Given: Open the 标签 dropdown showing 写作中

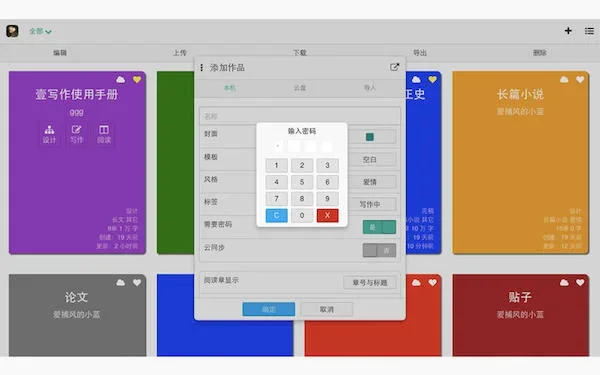Looking at the screenshot, I should 370,204.
